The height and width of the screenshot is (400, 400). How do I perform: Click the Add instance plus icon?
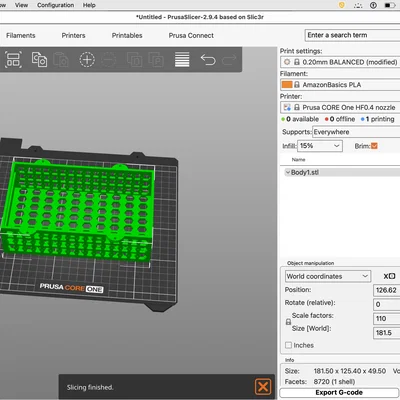point(87,60)
